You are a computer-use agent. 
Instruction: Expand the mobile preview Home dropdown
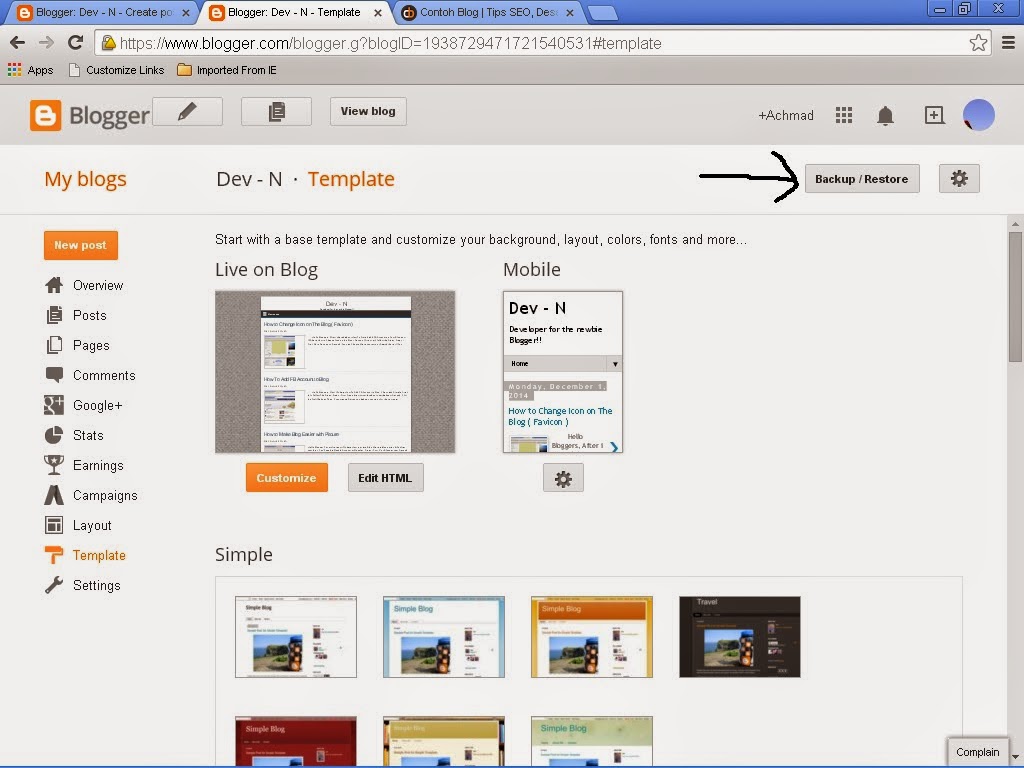click(x=615, y=364)
